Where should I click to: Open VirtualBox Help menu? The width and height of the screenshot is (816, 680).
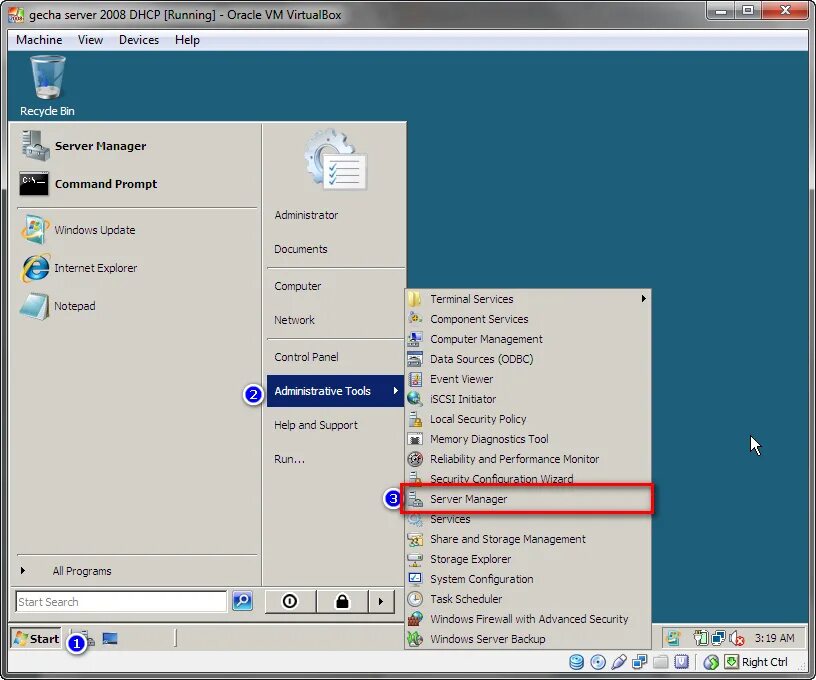tap(187, 40)
